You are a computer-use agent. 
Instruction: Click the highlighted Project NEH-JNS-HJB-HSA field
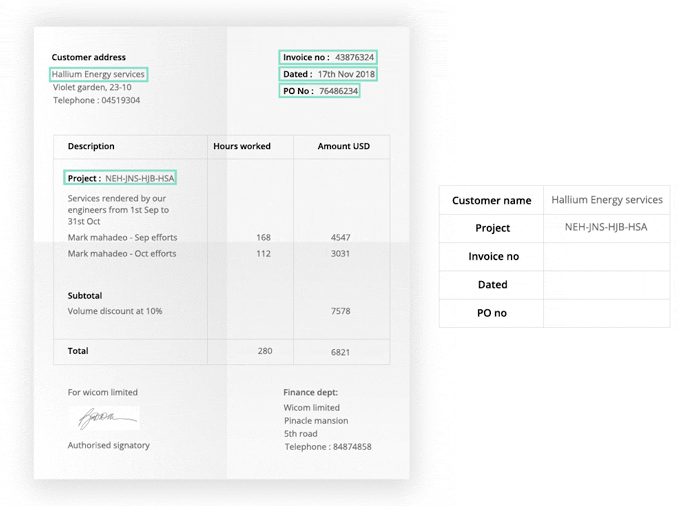tap(120, 178)
